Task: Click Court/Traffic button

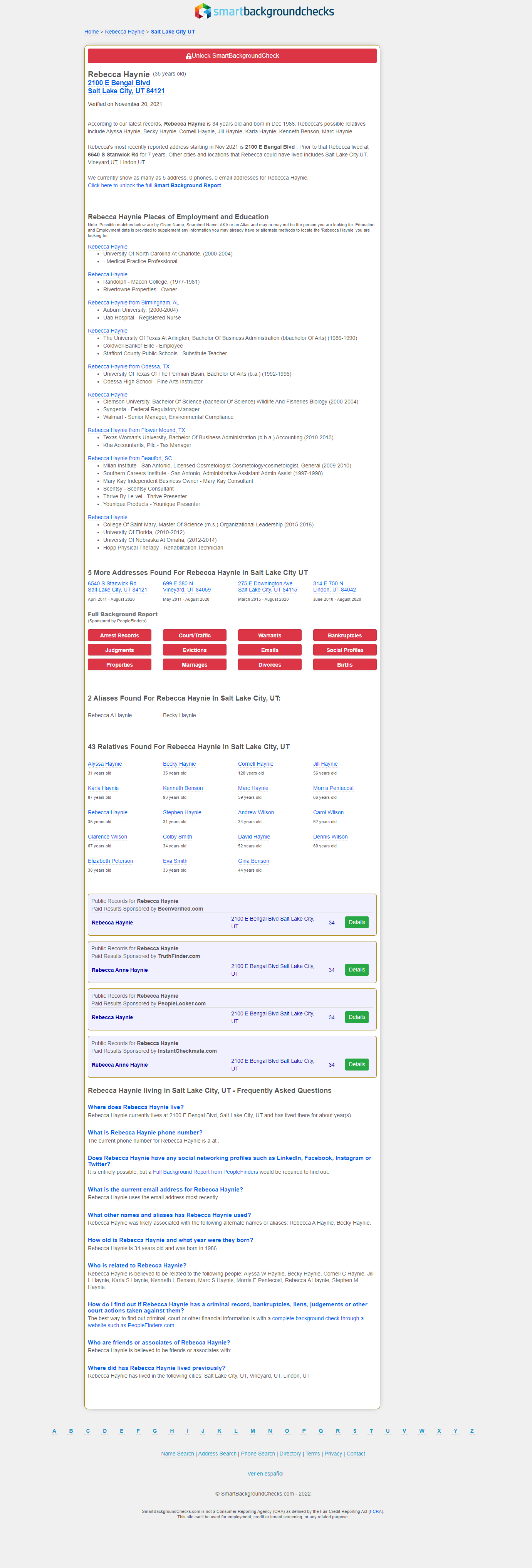Action: 195,635
